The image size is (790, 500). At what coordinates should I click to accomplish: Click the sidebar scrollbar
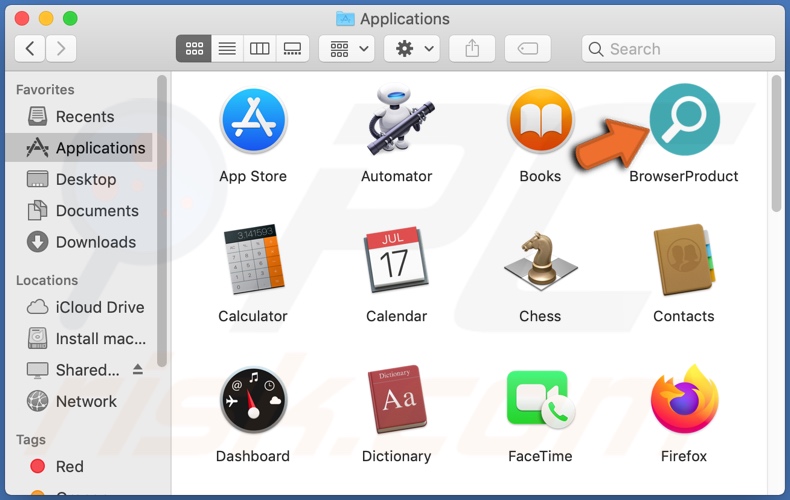pos(162,221)
